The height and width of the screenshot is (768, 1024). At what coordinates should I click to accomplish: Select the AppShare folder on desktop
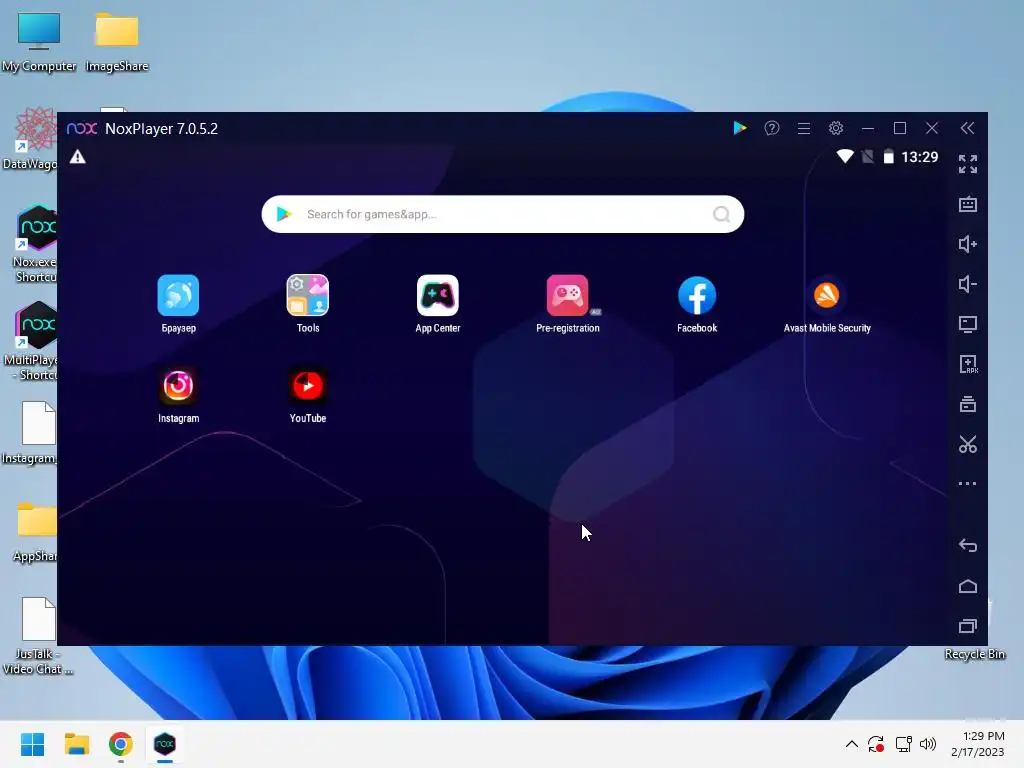click(35, 533)
